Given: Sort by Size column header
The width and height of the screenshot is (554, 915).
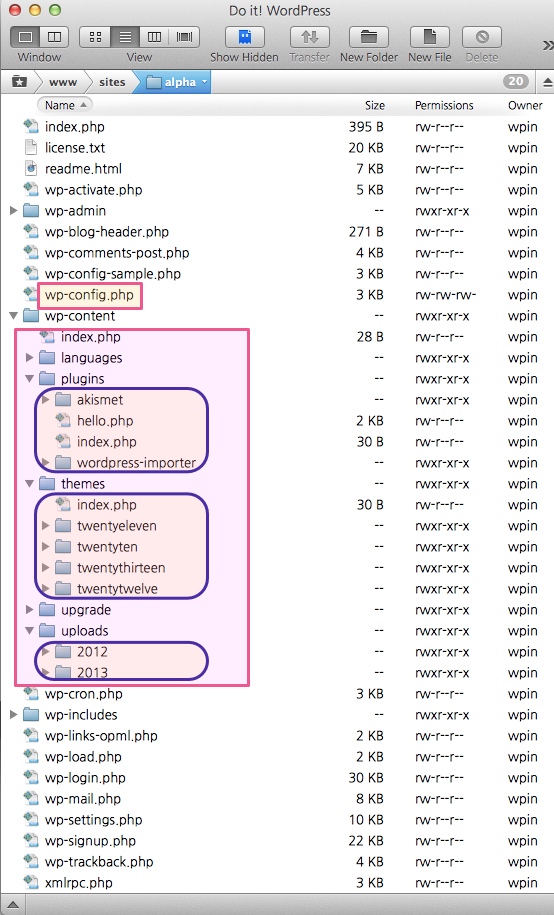Looking at the screenshot, I should [x=375, y=106].
